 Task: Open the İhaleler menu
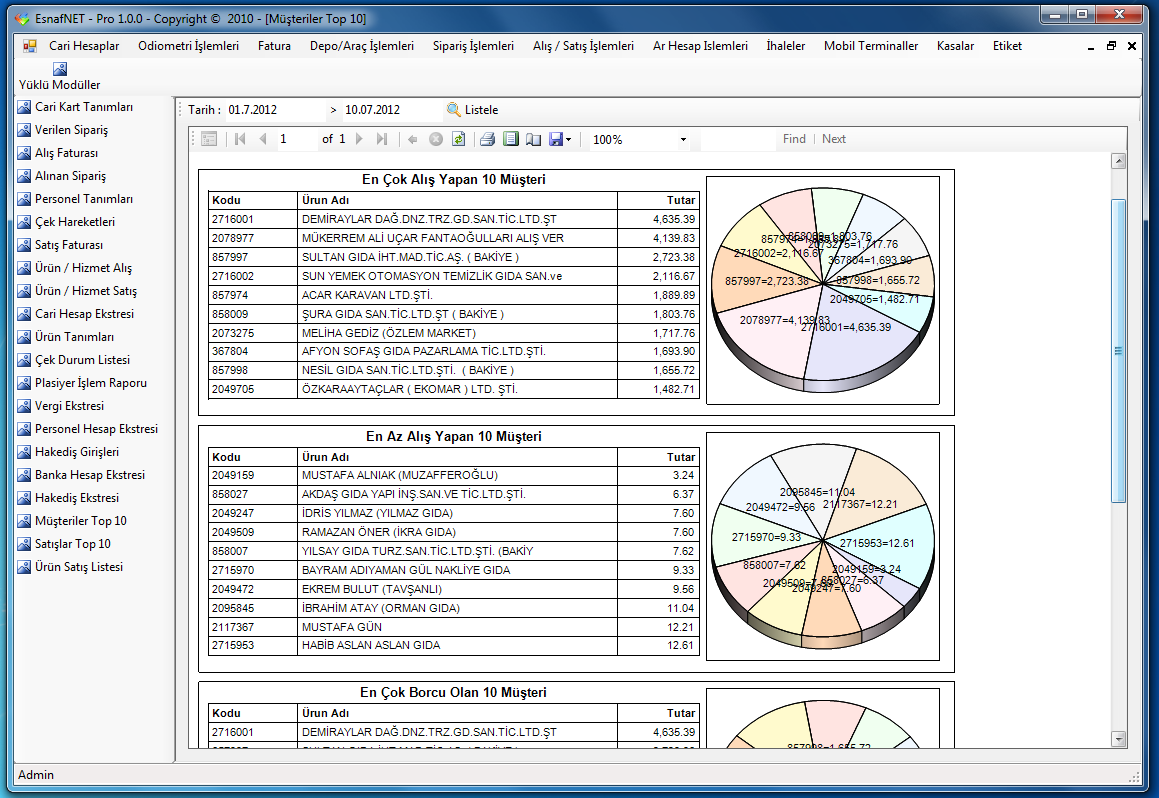coord(786,46)
